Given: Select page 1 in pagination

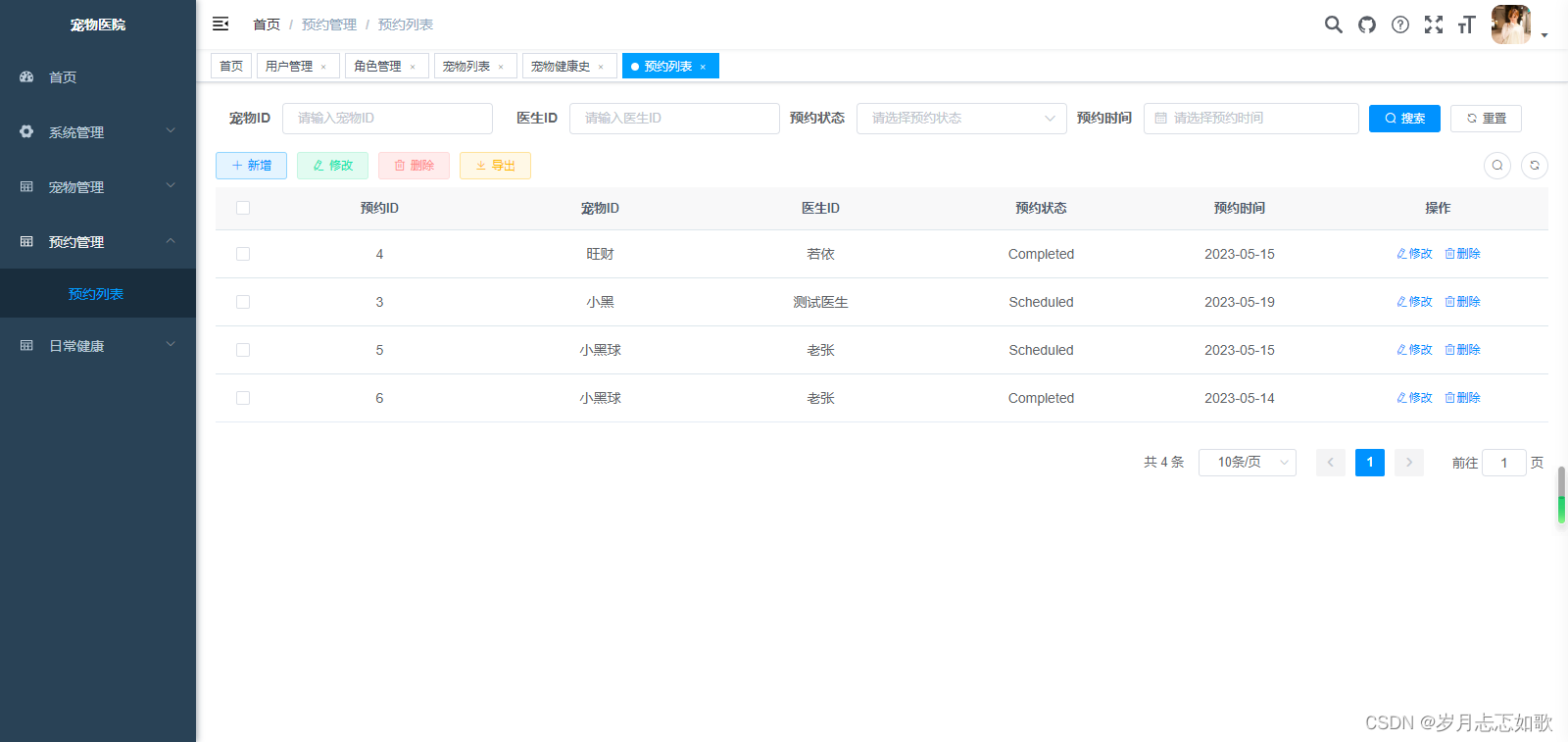Looking at the screenshot, I should [1370, 463].
